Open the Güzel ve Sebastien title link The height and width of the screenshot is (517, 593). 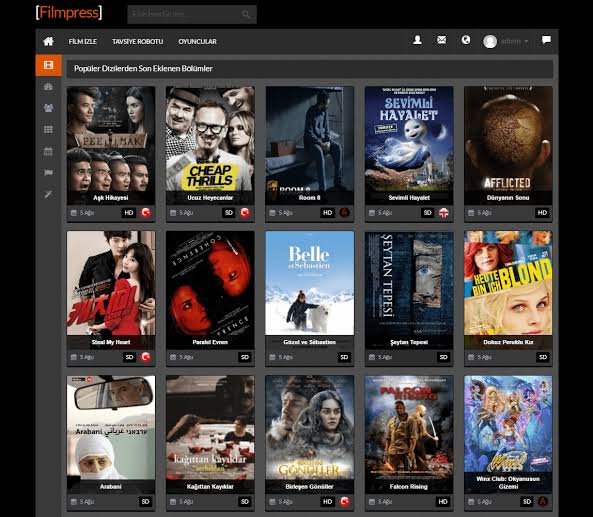click(309, 342)
